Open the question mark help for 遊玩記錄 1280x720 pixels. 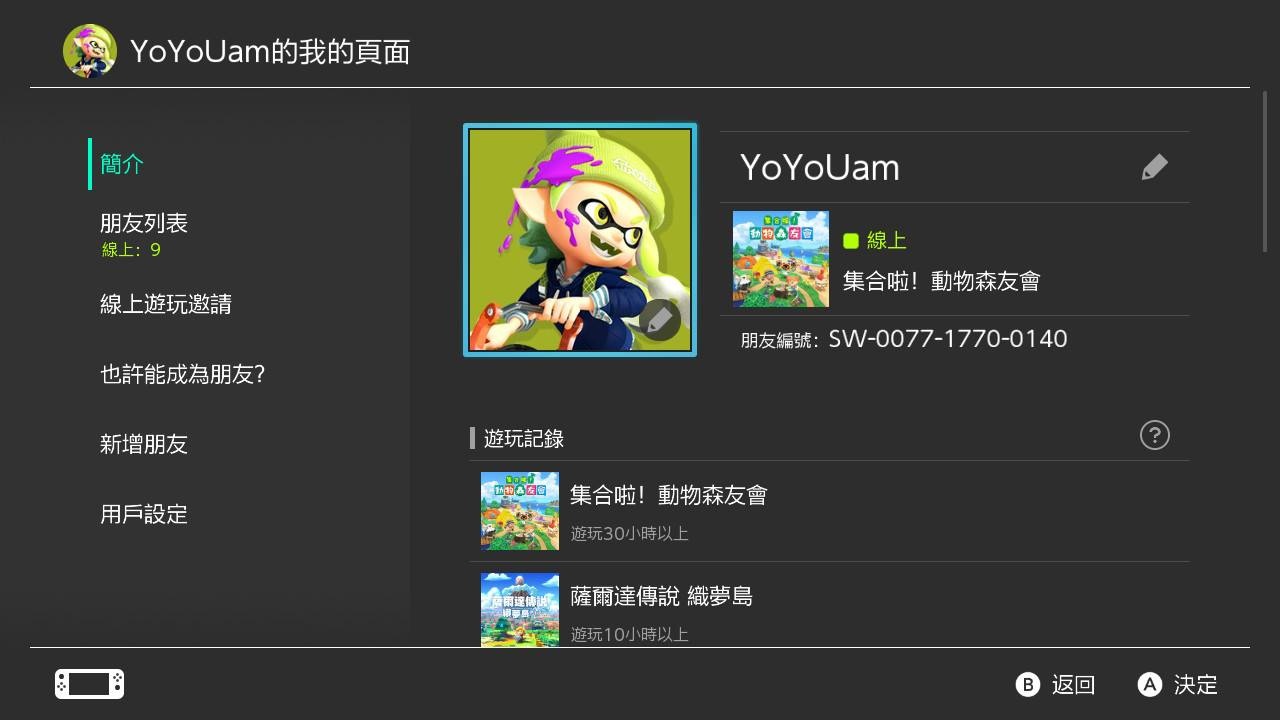coord(1154,435)
